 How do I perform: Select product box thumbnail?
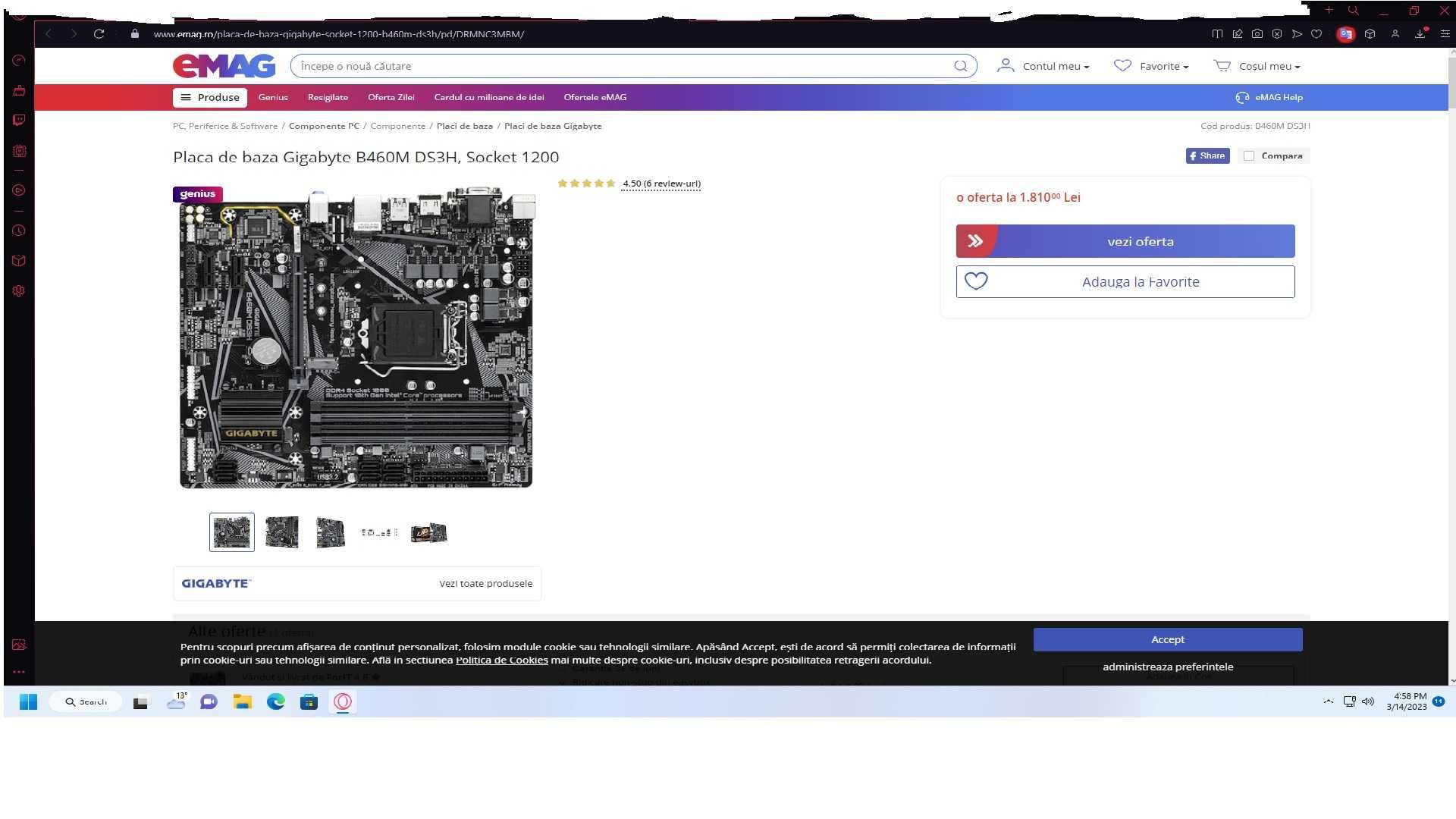point(428,532)
